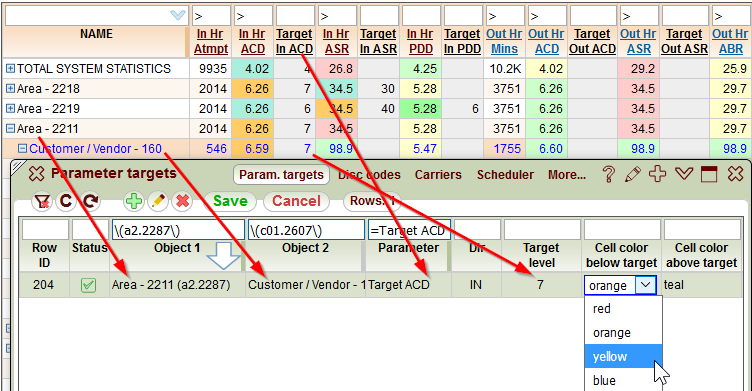Collapse Area - 2211 row

tap(10, 129)
